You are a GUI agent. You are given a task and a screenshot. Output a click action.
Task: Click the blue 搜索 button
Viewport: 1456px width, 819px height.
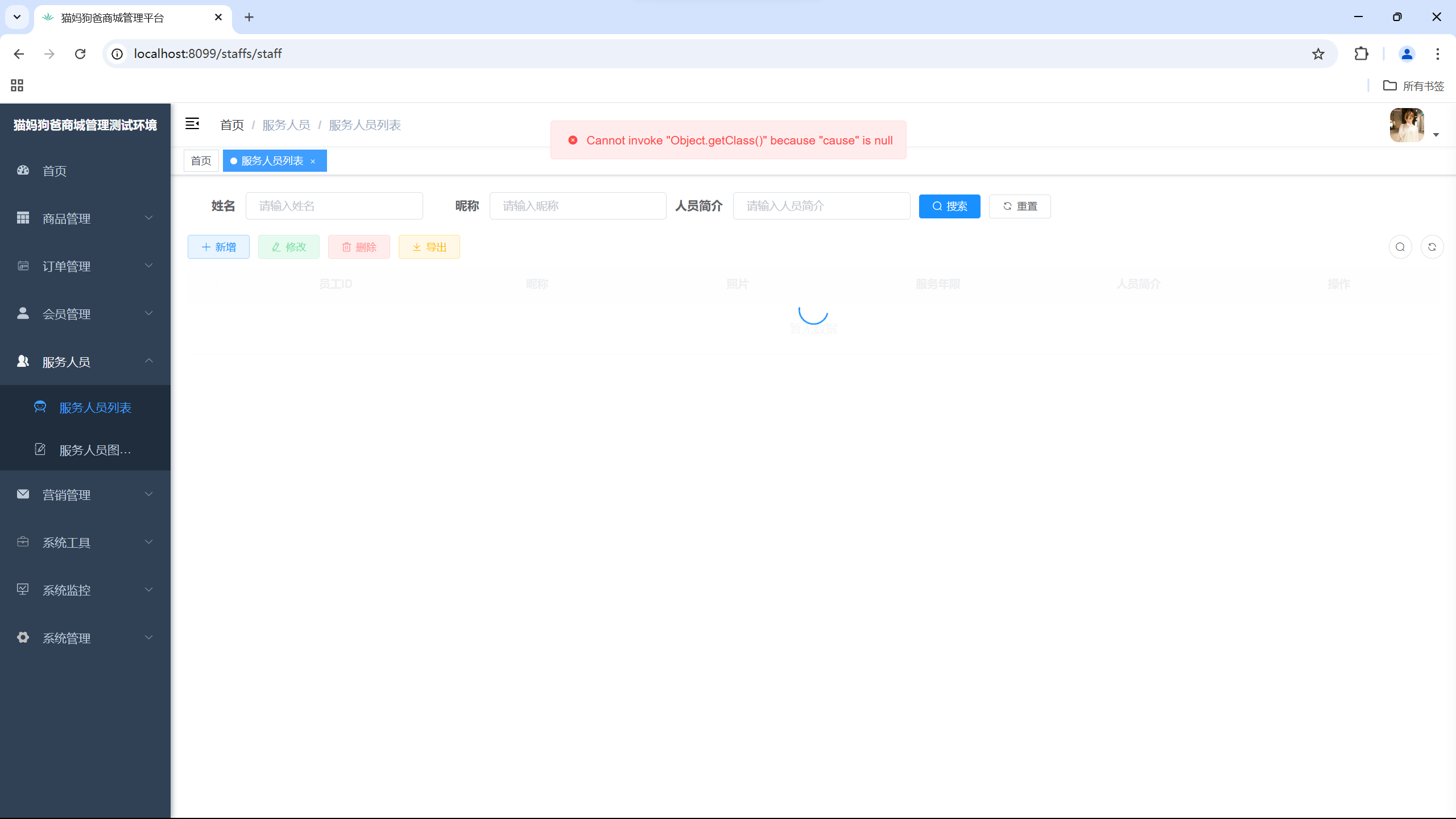click(x=949, y=206)
